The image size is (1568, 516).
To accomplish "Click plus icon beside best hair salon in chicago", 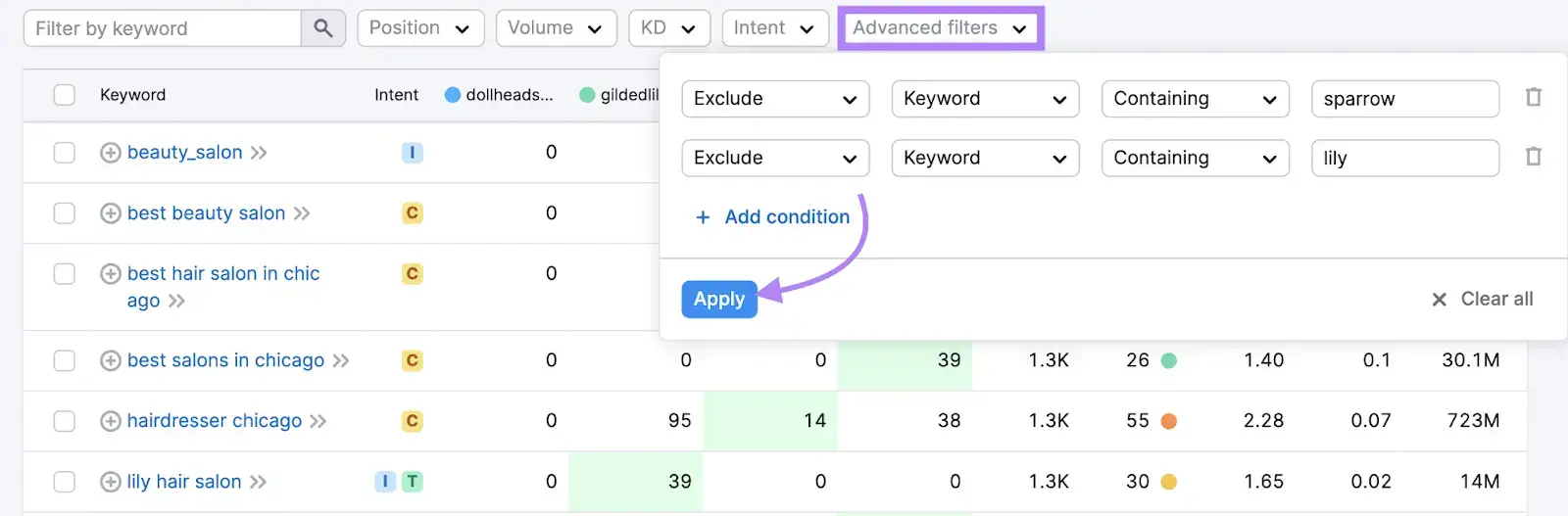I will [x=111, y=274].
